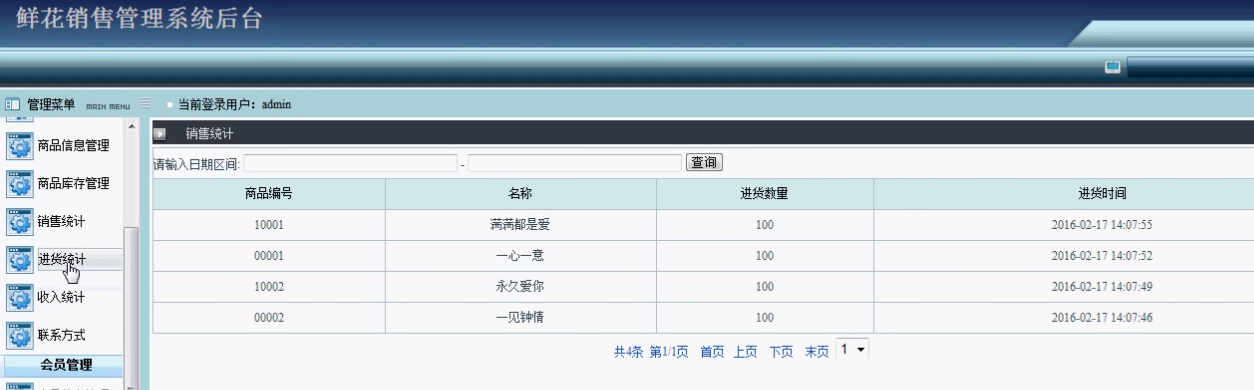Click the monitor icon in top banner
Image resolution: width=1254 pixels, height=390 pixels.
pyautogui.click(x=1112, y=67)
